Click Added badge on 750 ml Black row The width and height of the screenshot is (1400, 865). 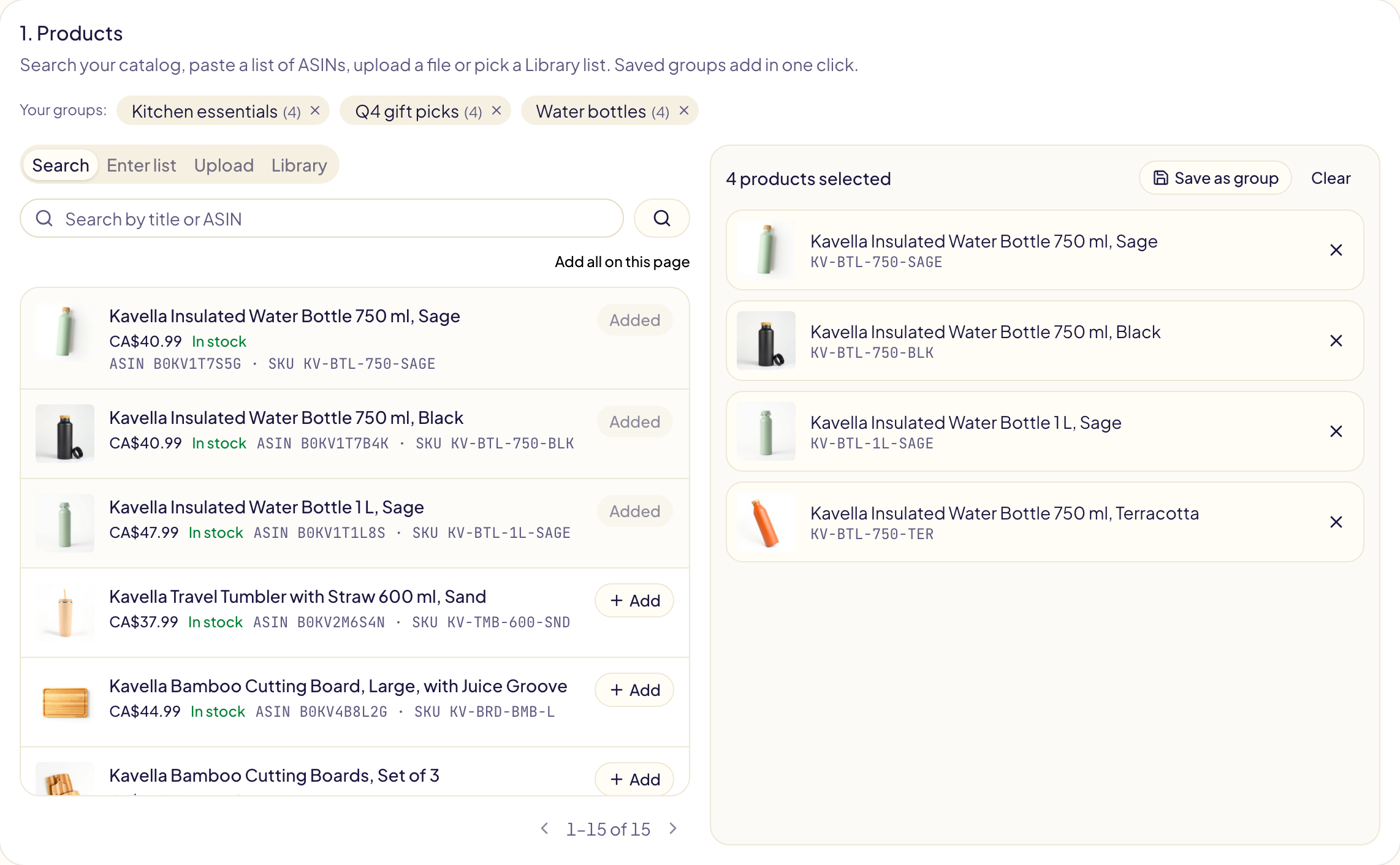pos(634,421)
